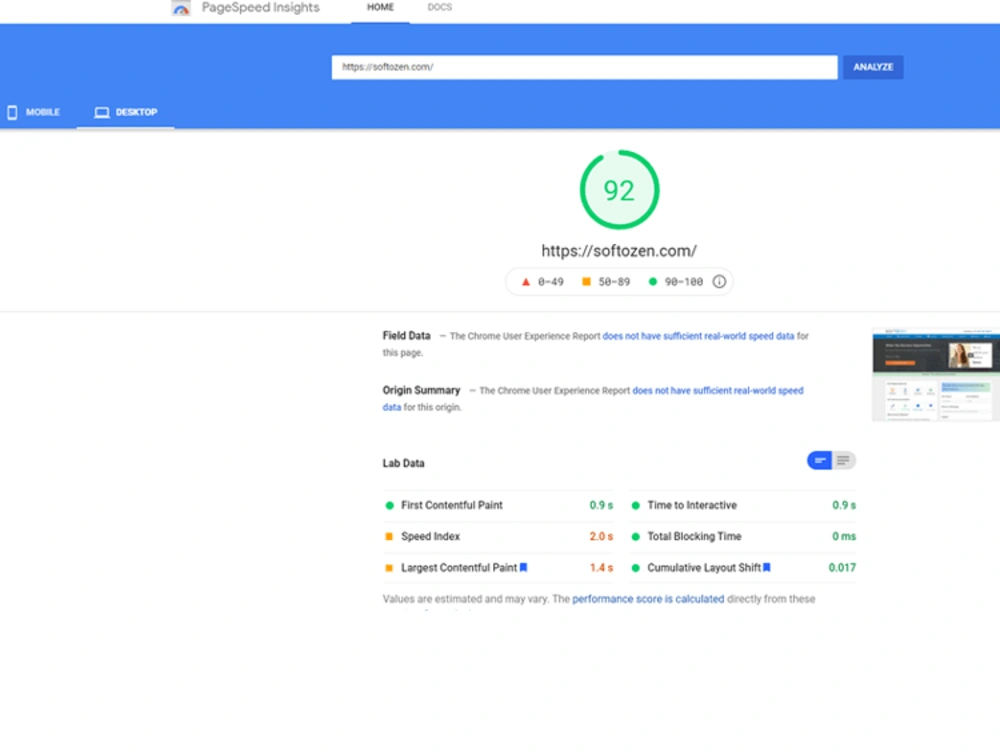Screen dimensions: 1000x751
Task: Click the URL input field
Action: (x=584, y=67)
